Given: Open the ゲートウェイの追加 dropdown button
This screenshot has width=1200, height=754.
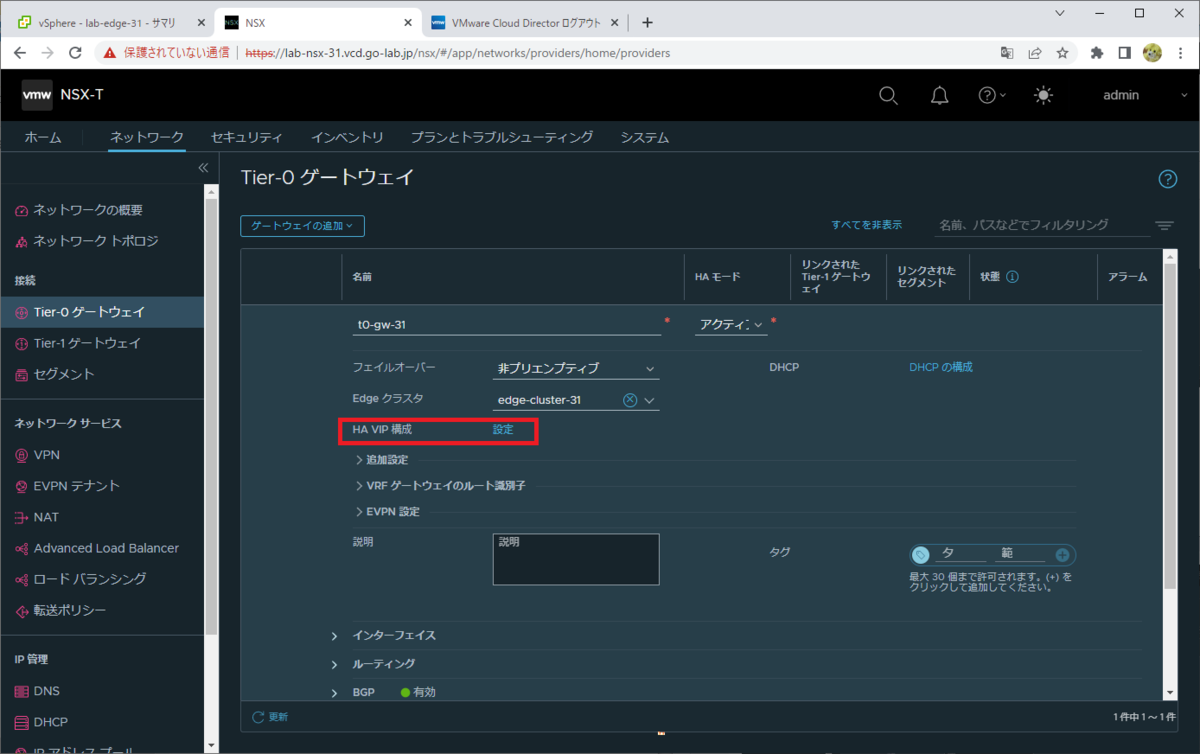Looking at the screenshot, I should [302, 226].
